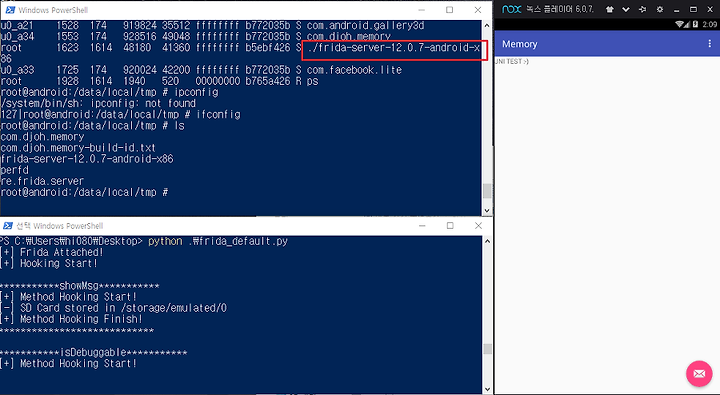The width and height of the screenshot is (720, 395).
Task: Close the Nox player window
Action: point(710,9)
